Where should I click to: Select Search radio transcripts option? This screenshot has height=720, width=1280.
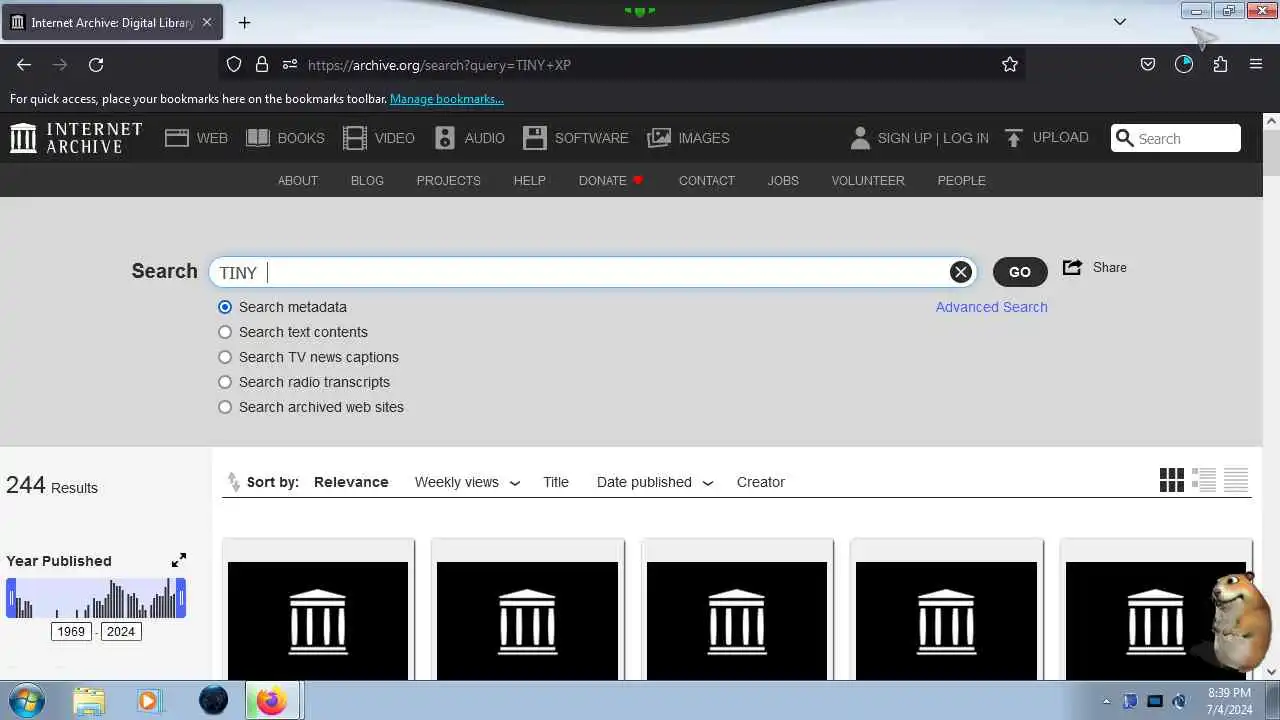[x=225, y=382]
